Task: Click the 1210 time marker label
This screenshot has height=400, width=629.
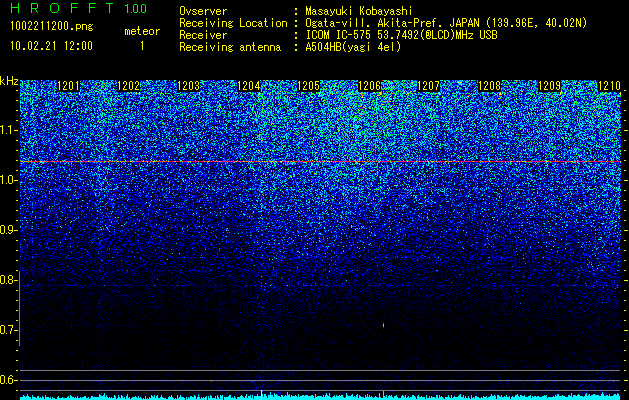Action: 609,86
